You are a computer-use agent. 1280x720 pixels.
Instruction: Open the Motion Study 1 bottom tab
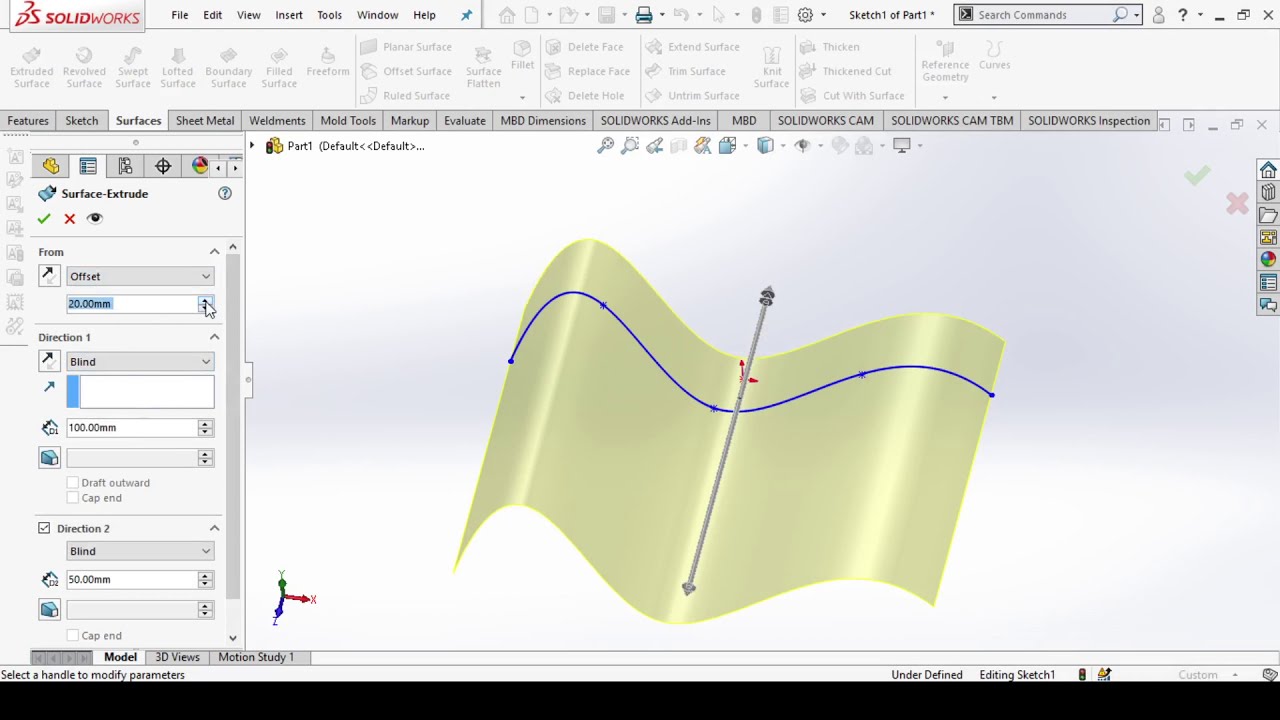pos(256,657)
